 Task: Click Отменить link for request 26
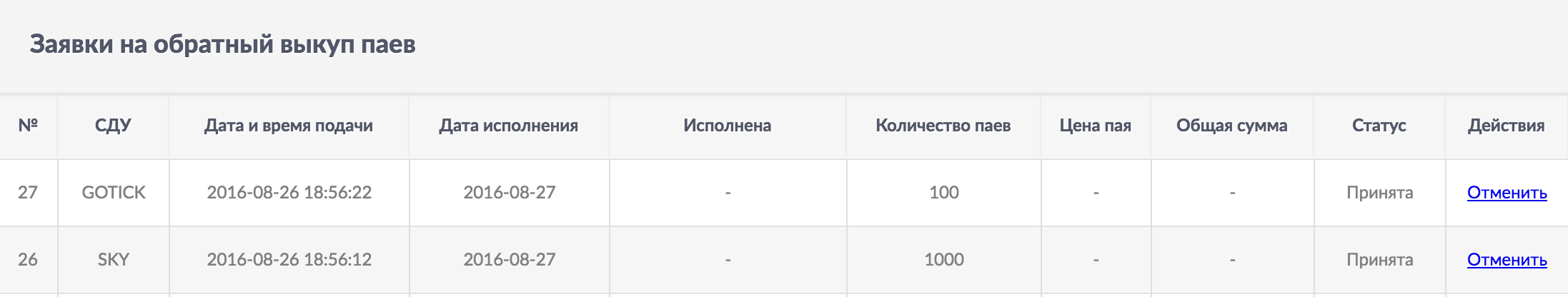point(1507,260)
